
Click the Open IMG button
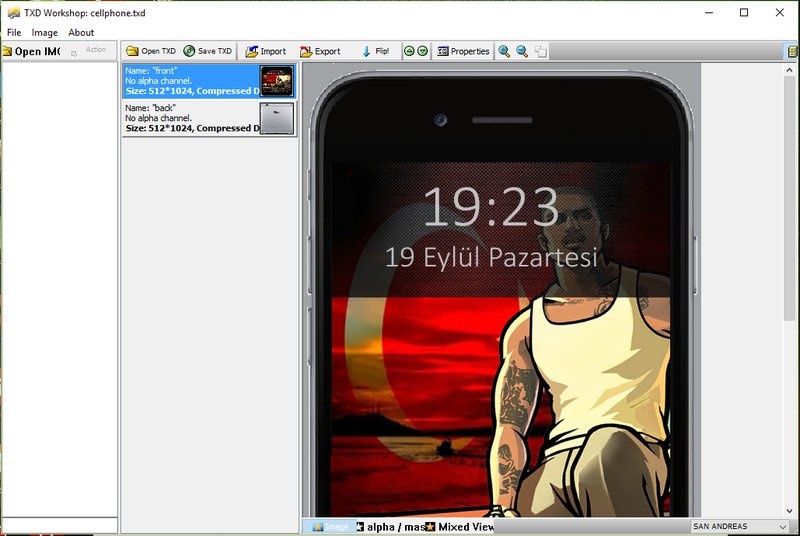pos(32,52)
